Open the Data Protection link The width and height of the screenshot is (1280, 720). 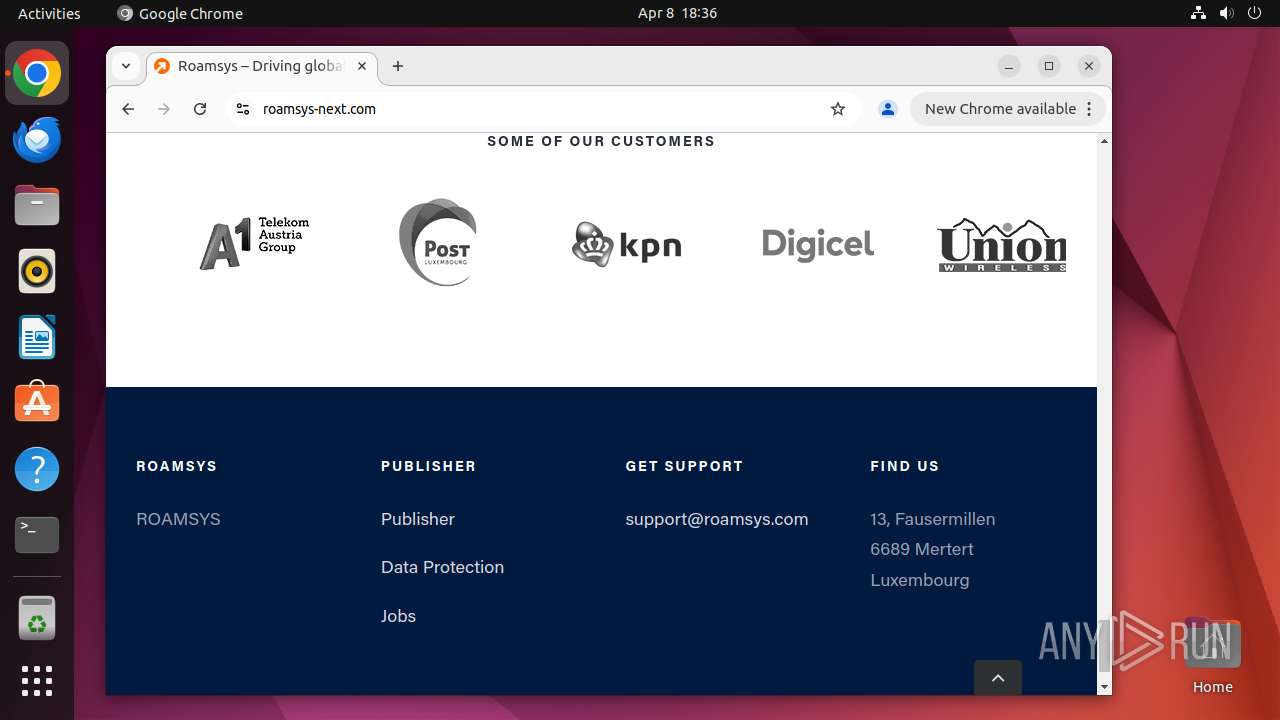point(442,567)
